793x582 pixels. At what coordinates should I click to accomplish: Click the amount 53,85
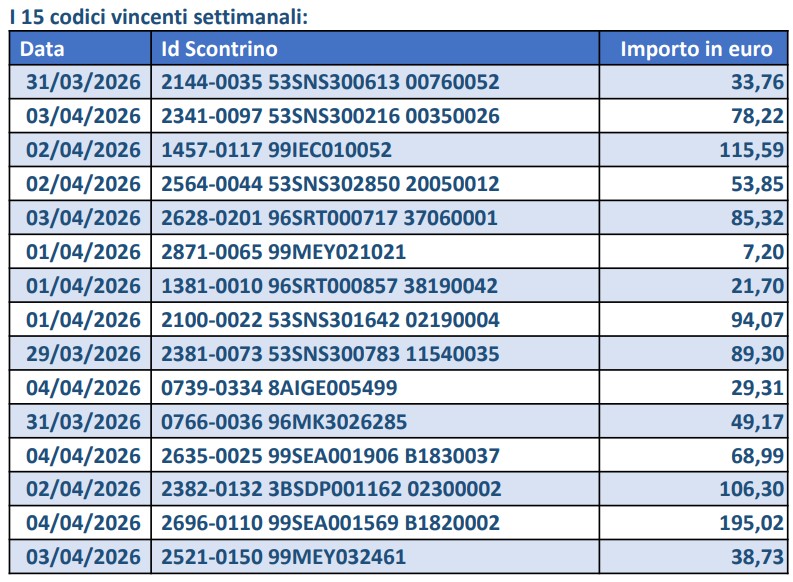tap(757, 184)
